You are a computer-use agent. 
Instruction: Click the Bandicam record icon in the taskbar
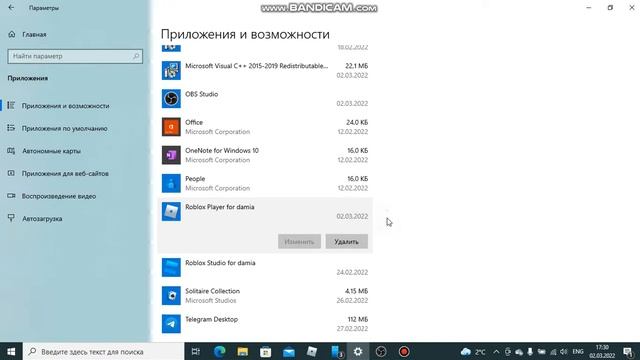(x=404, y=351)
